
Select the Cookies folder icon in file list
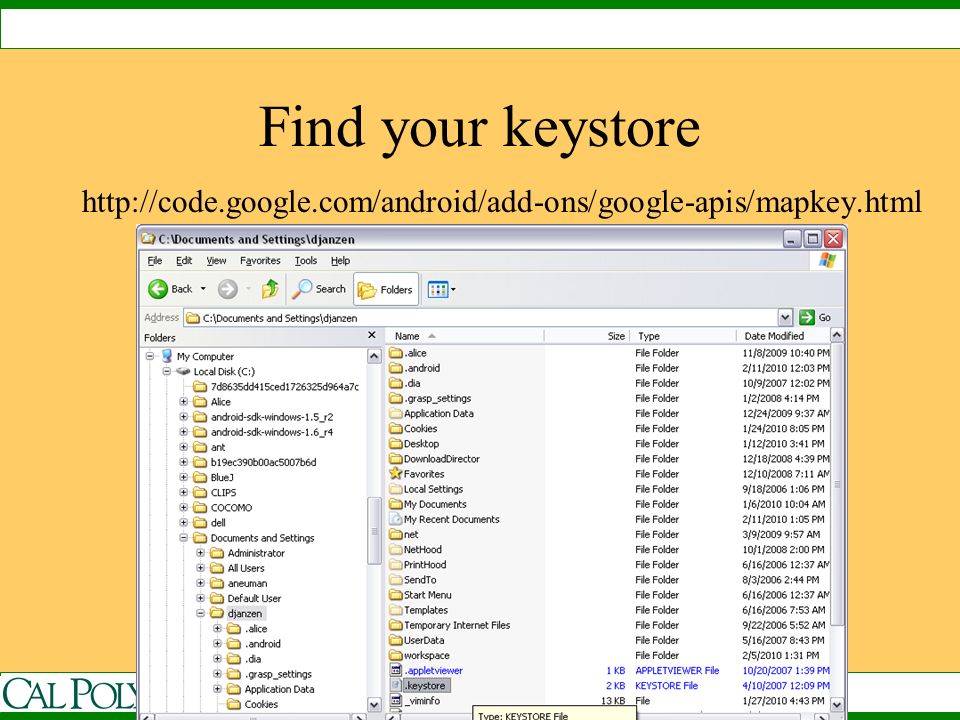coord(396,429)
